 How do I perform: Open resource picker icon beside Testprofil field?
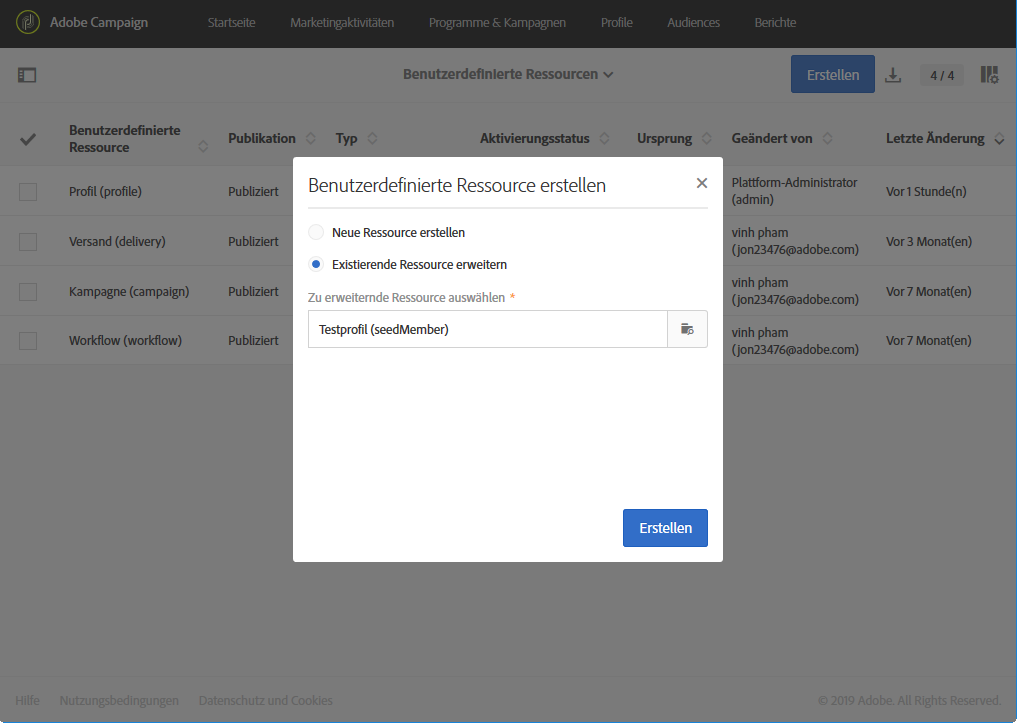point(688,329)
